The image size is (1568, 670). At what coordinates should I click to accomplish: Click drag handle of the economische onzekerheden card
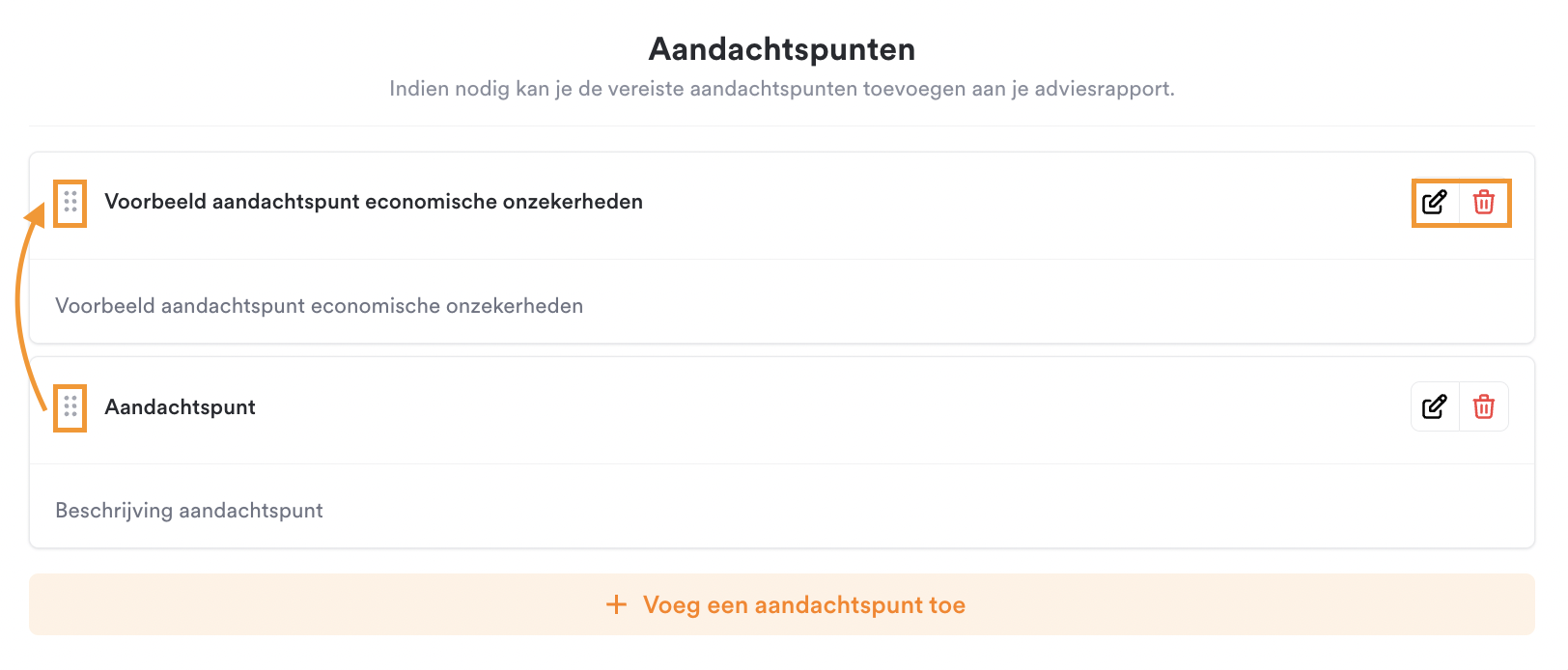pos(70,202)
